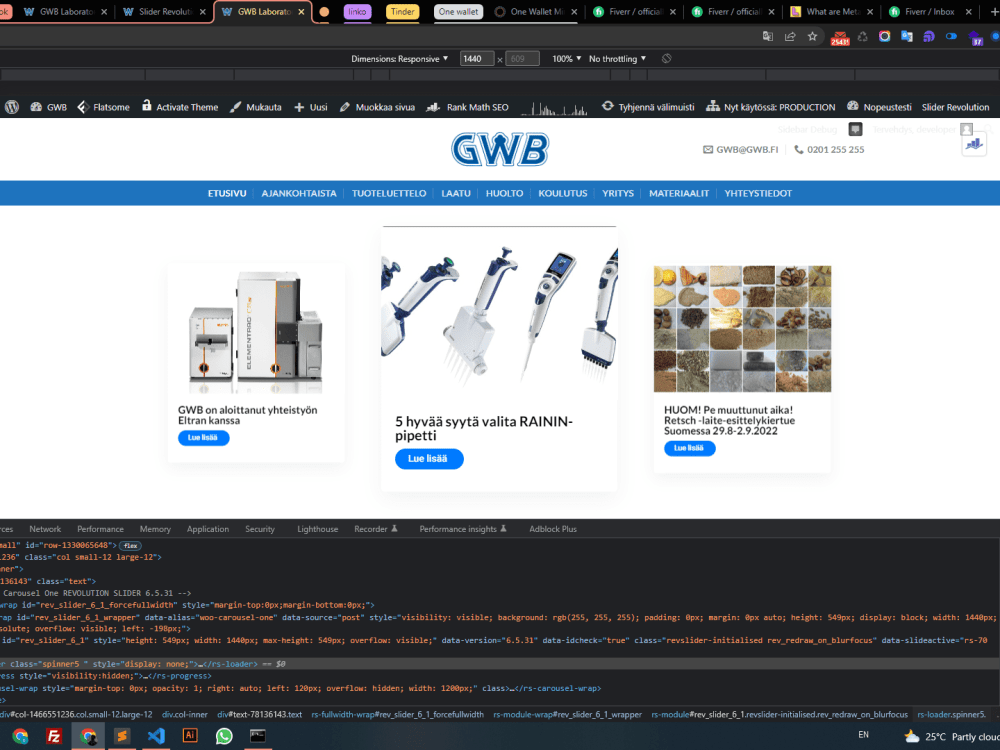The width and height of the screenshot is (1000, 750).
Task: Switch to DevTools Network tab
Action: (45, 529)
